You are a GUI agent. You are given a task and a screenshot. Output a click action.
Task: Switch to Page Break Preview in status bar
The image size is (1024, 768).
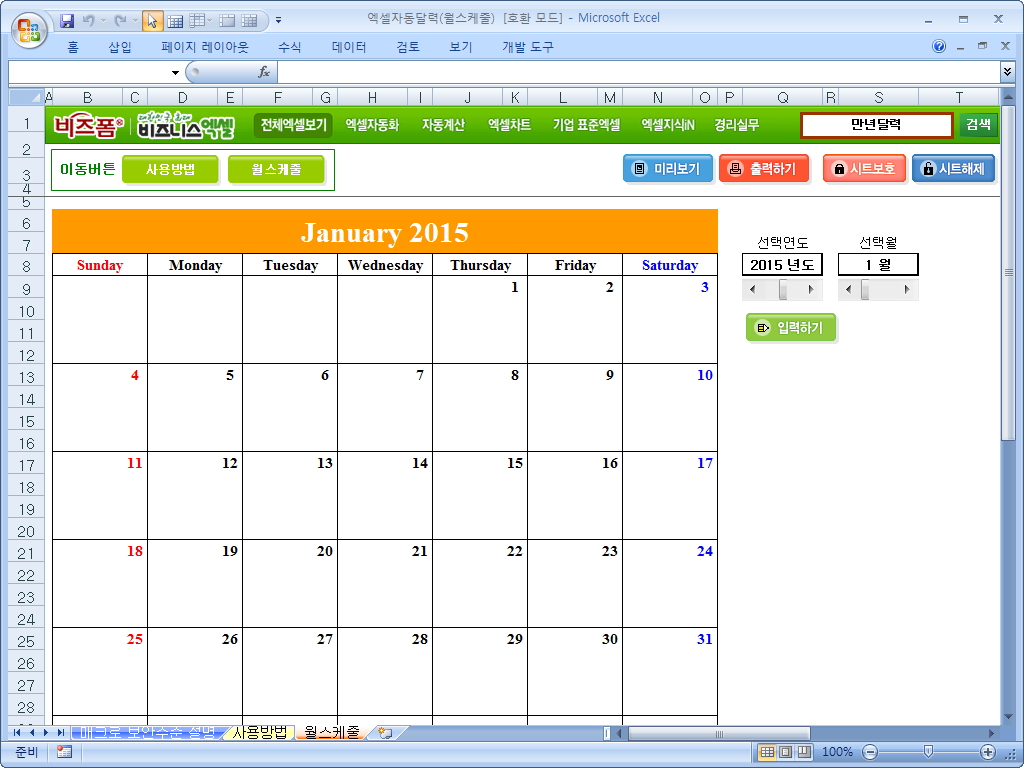pos(804,752)
